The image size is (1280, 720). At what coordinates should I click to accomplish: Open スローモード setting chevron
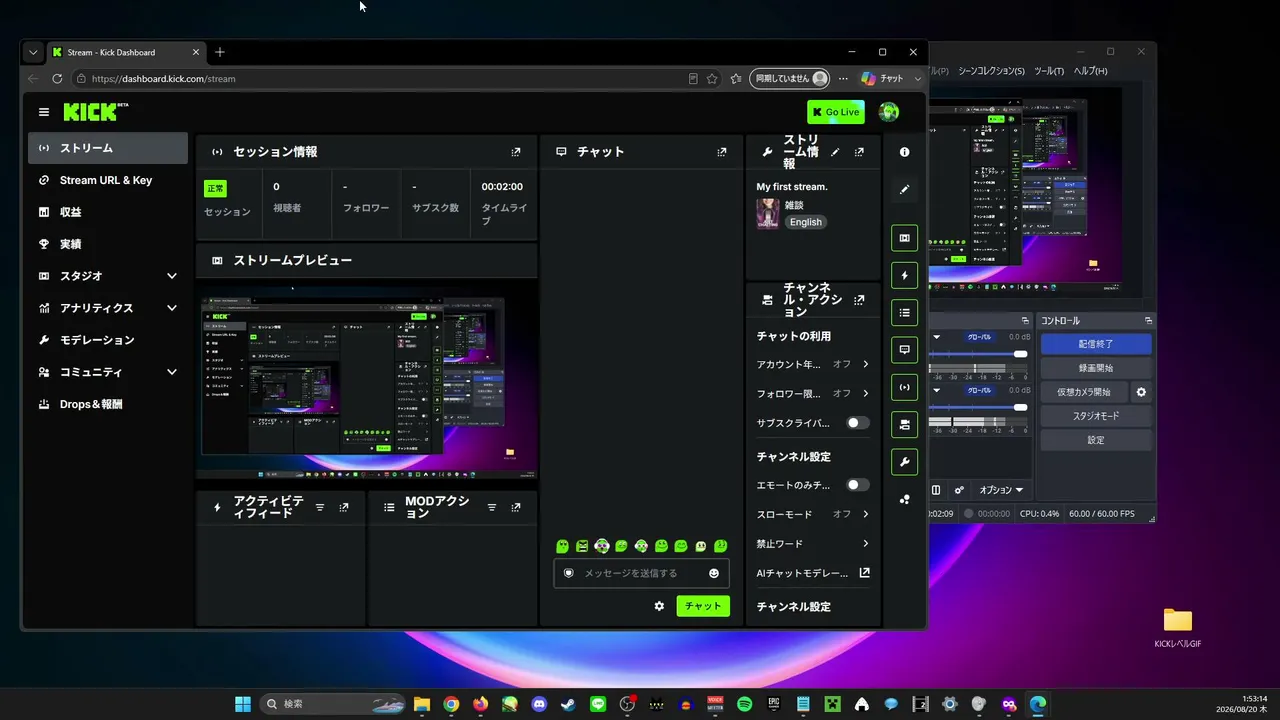click(865, 514)
